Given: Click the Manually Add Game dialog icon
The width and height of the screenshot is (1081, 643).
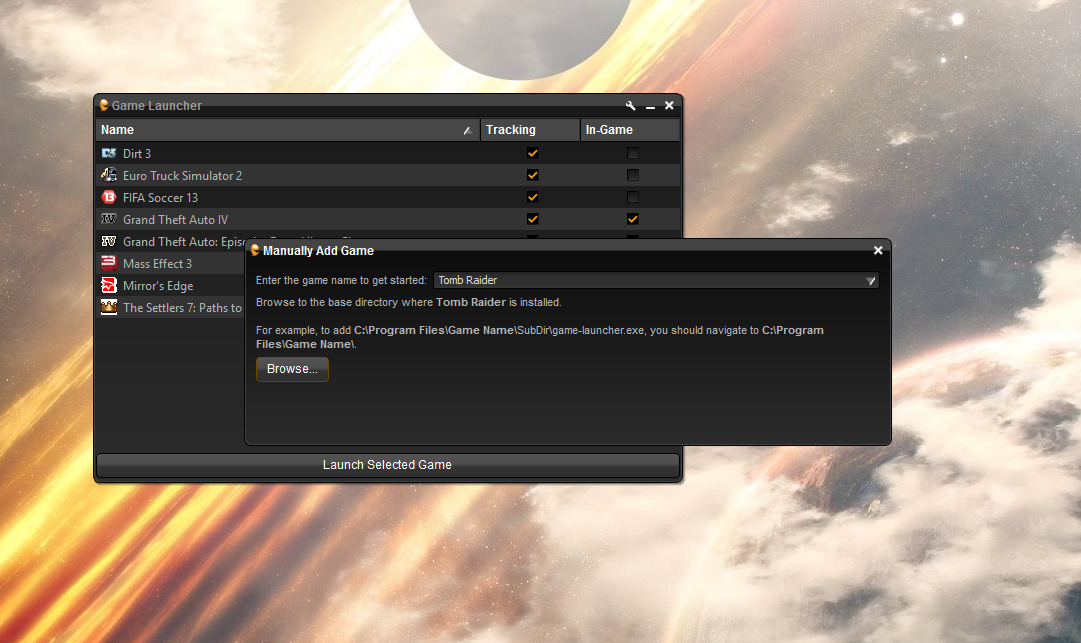Looking at the screenshot, I should 255,250.
